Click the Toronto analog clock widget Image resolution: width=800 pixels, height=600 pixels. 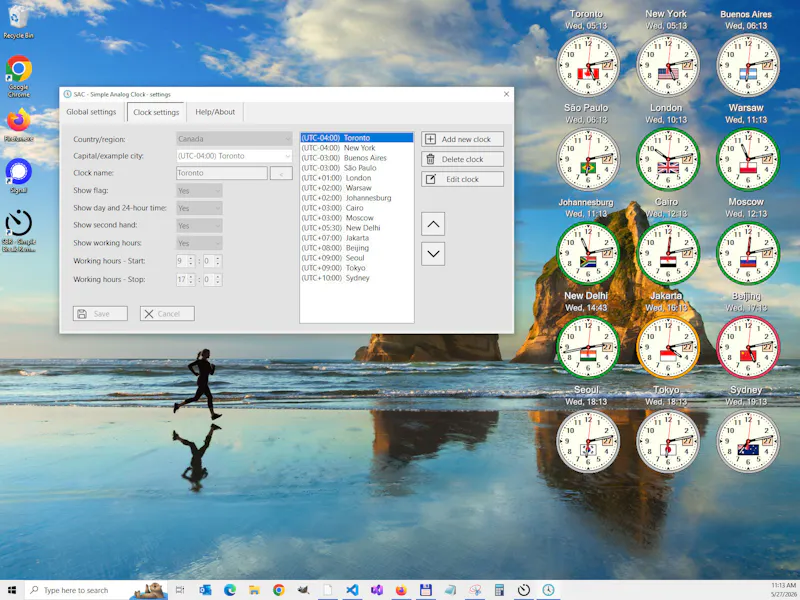(x=588, y=65)
